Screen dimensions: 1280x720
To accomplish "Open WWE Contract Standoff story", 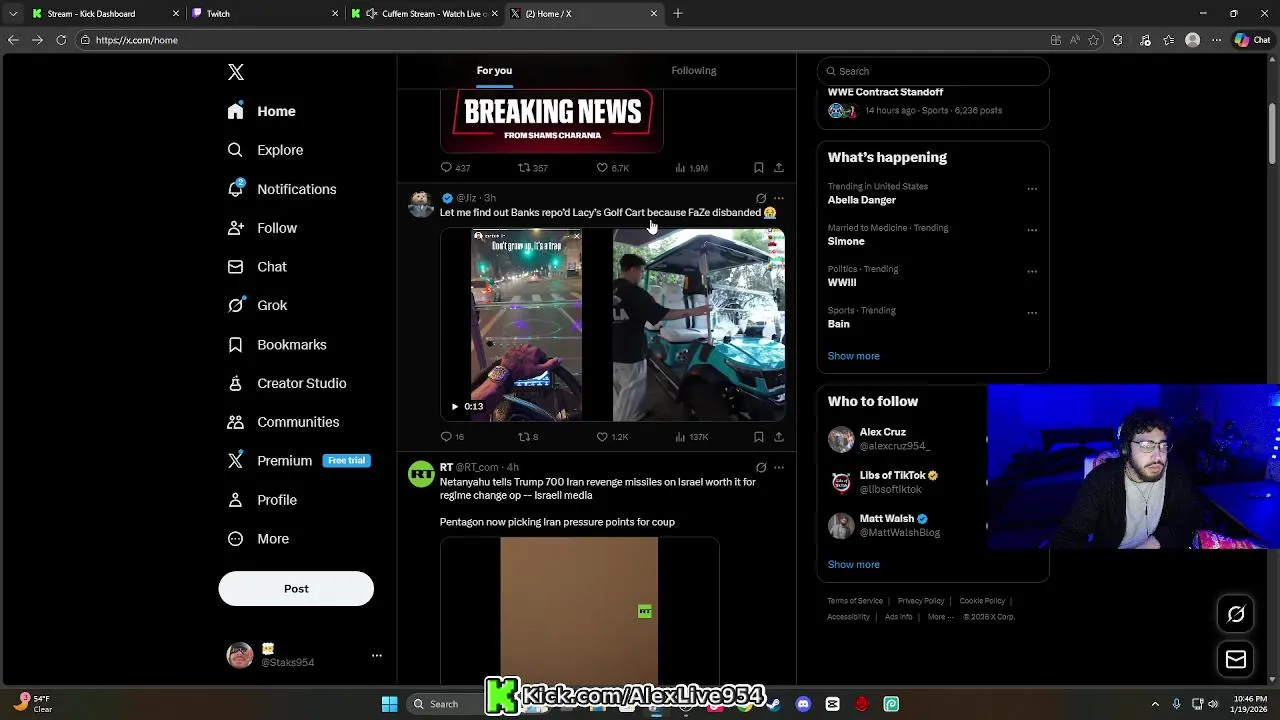I will (x=933, y=101).
